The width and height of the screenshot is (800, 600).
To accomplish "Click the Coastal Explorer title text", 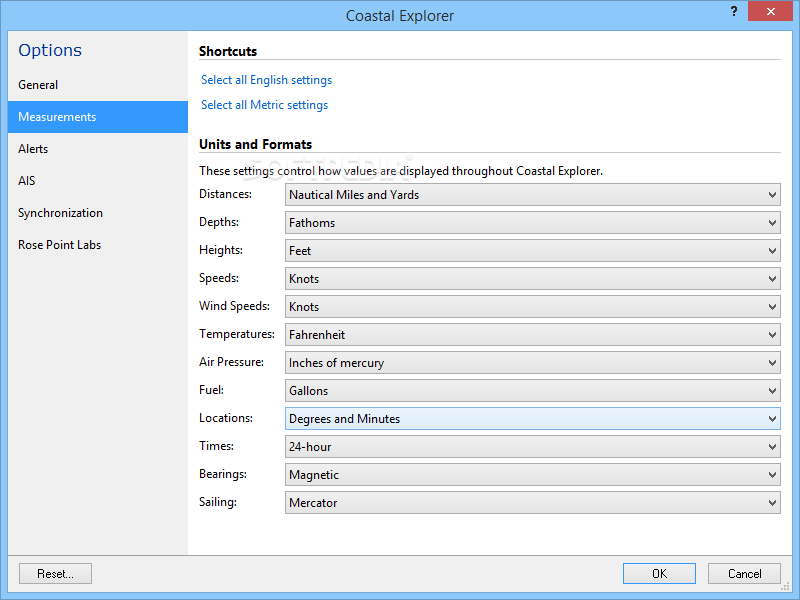I will point(400,16).
